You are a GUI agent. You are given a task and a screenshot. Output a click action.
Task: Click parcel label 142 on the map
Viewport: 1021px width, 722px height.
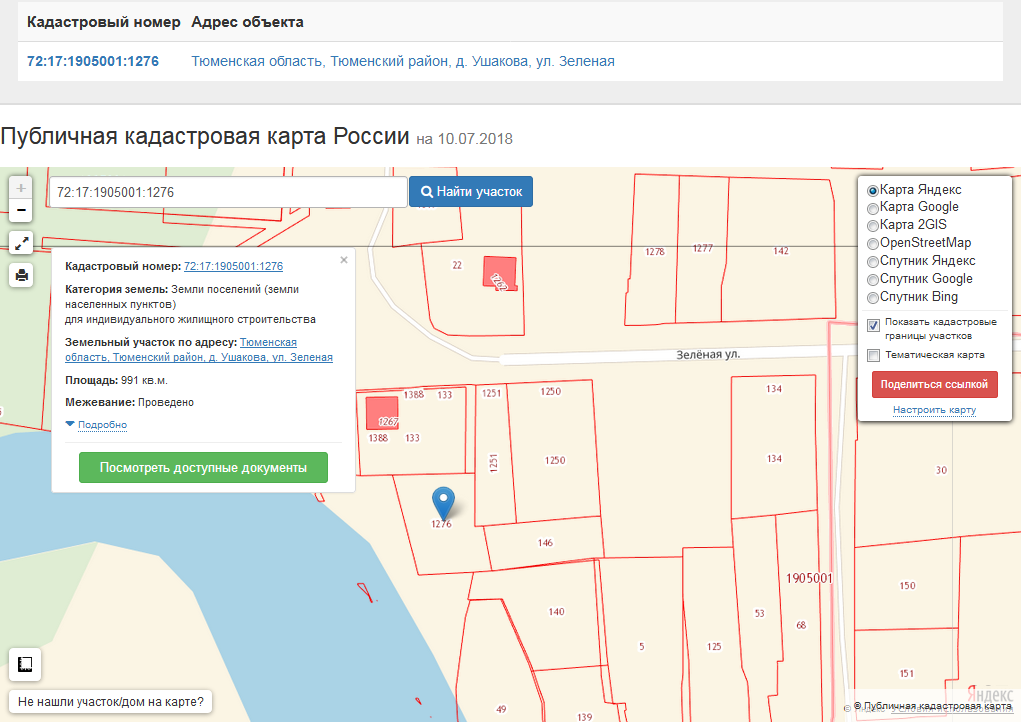pyautogui.click(x=781, y=251)
